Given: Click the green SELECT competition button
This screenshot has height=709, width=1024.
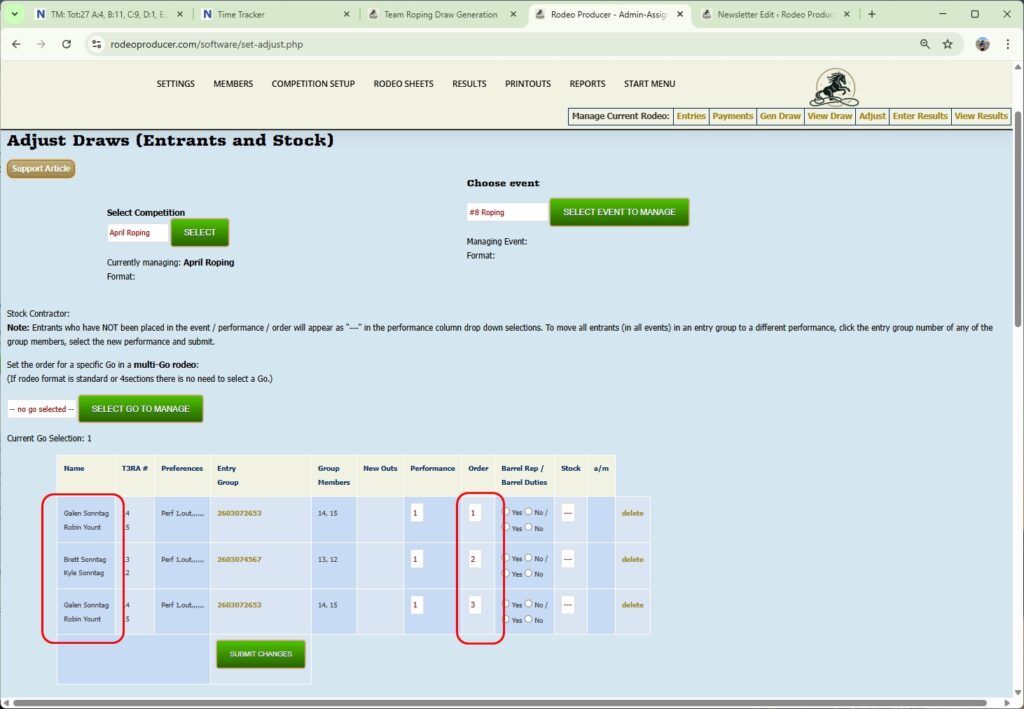Looking at the screenshot, I should pyautogui.click(x=200, y=232).
